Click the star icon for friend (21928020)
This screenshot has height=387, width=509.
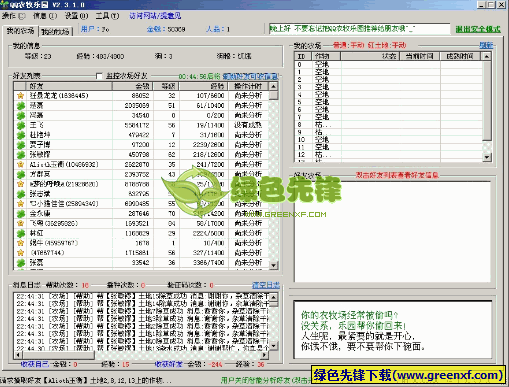coord(21,184)
